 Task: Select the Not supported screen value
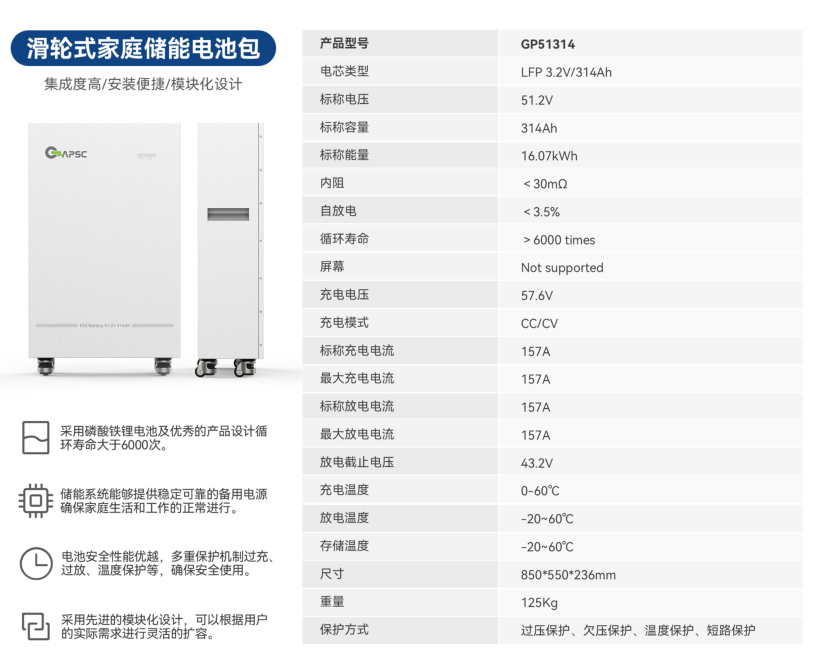[561, 268]
